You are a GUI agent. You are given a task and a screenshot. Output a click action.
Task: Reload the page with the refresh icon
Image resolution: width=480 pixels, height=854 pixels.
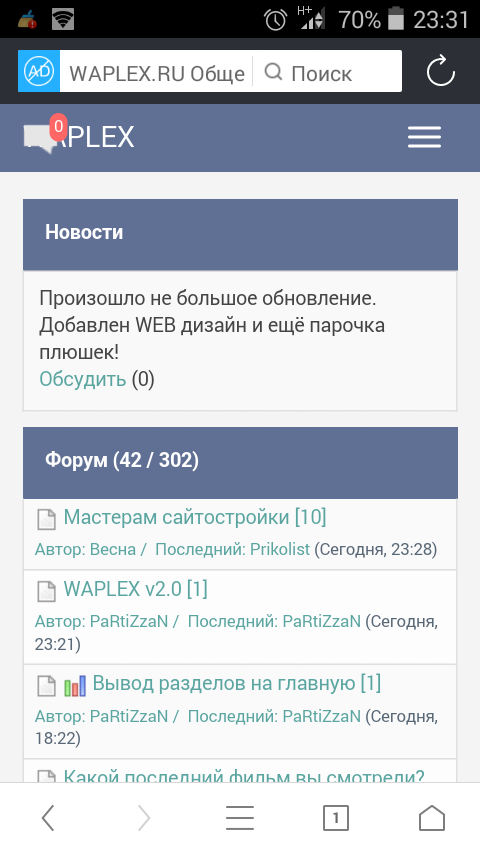point(440,71)
